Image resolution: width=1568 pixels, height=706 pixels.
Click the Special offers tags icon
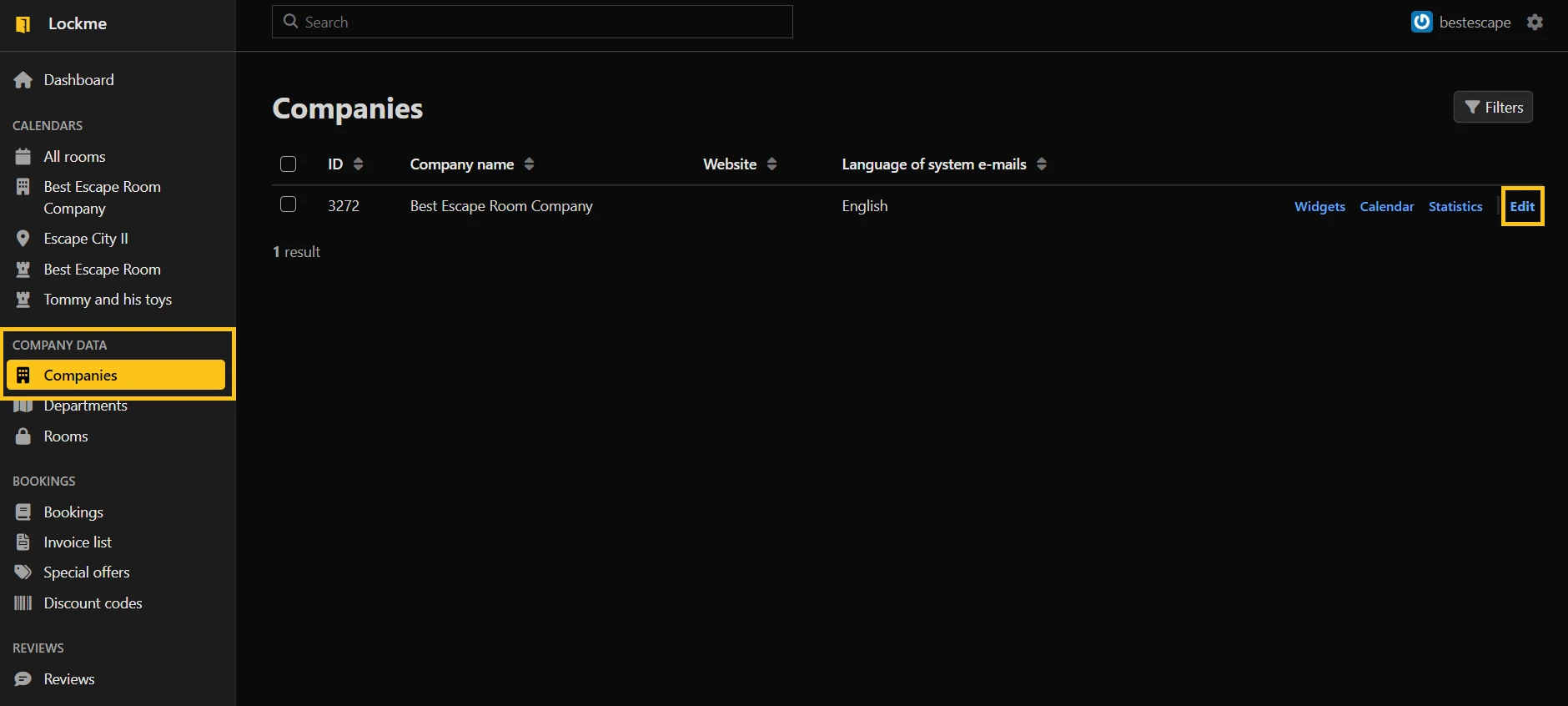coord(23,572)
